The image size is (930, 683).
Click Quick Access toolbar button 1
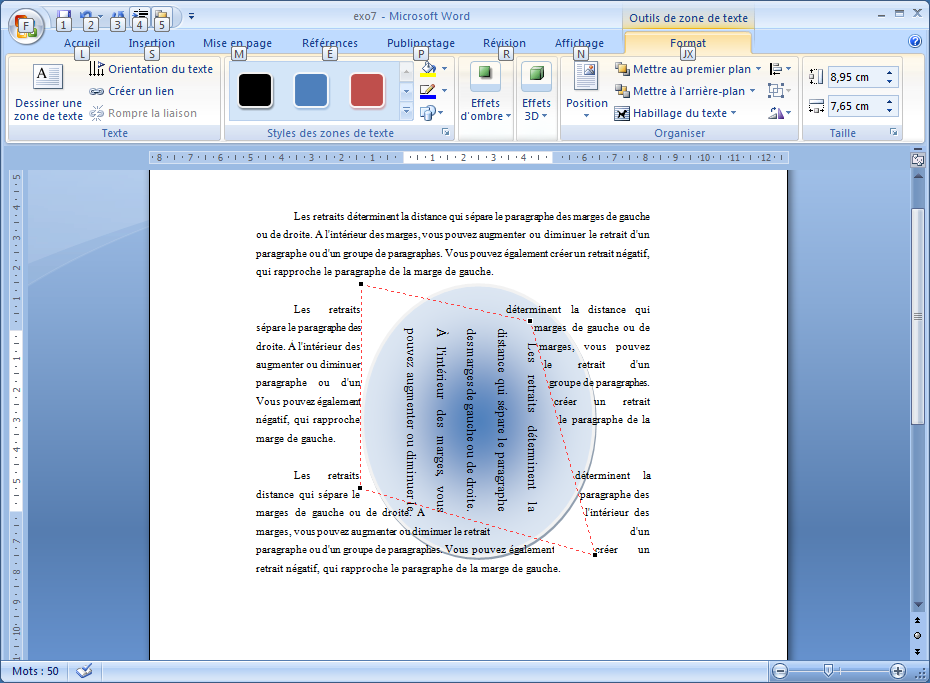click(x=63, y=19)
